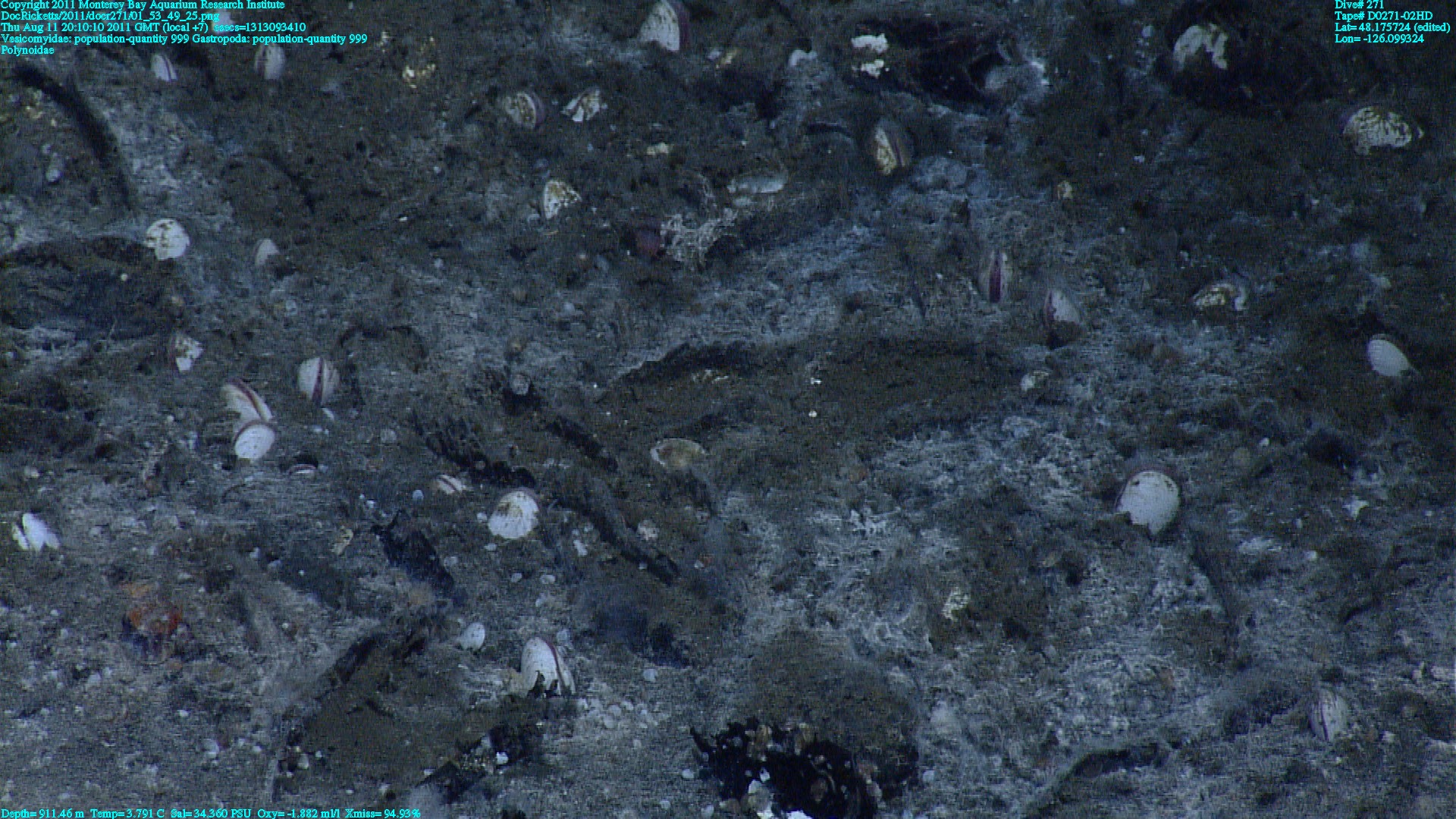
Task: Click the Oxy= -1.882 ml/l readout
Action: (299, 814)
